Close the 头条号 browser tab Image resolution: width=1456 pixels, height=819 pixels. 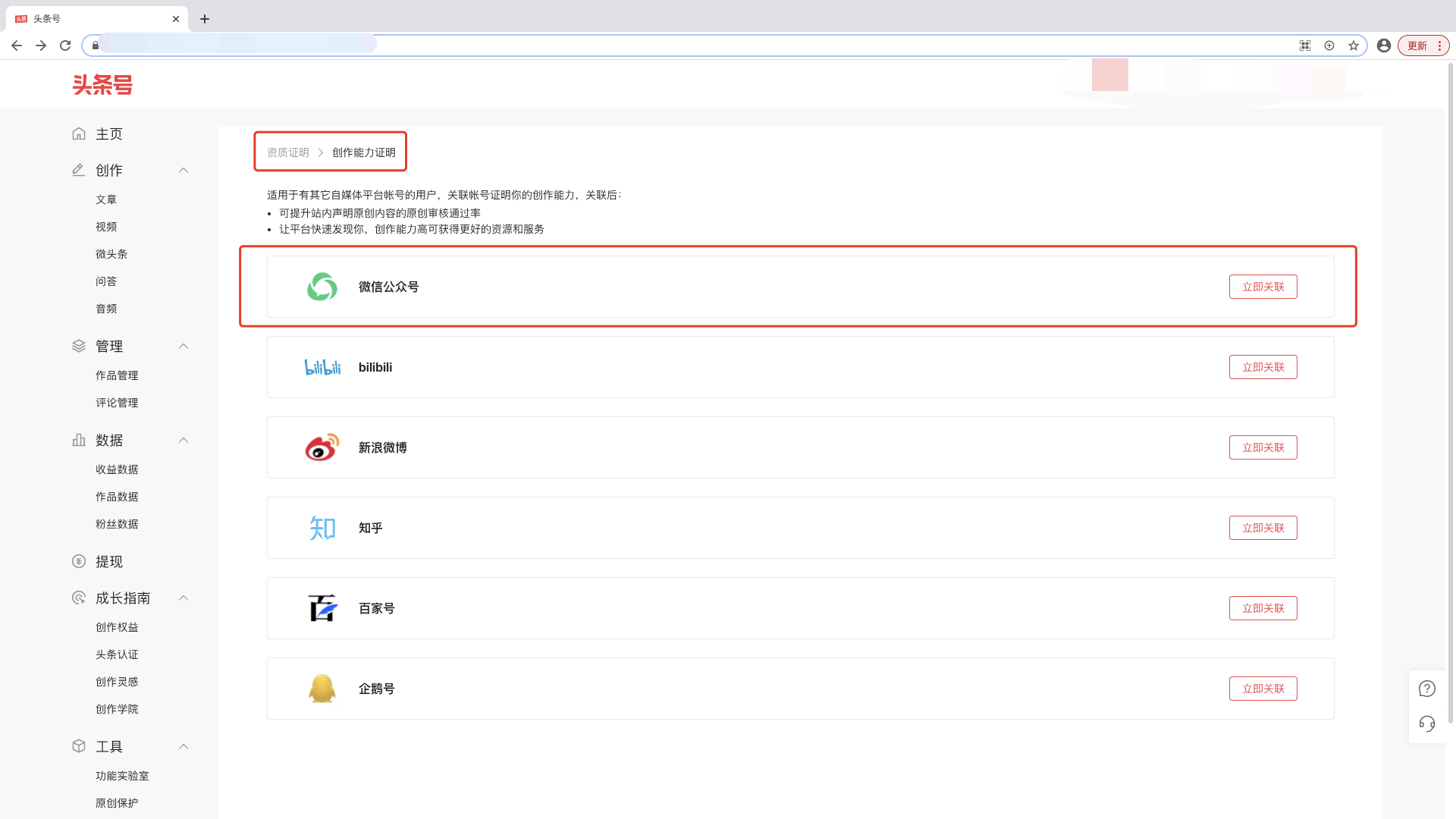tap(176, 19)
